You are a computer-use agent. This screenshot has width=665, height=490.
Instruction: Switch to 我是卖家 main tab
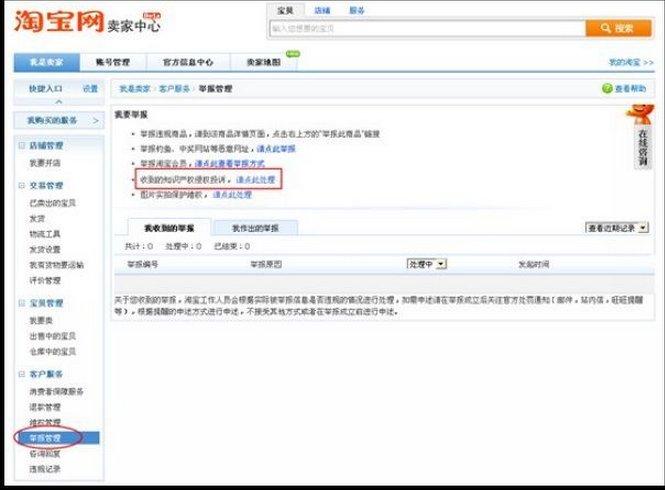coord(47,62)
